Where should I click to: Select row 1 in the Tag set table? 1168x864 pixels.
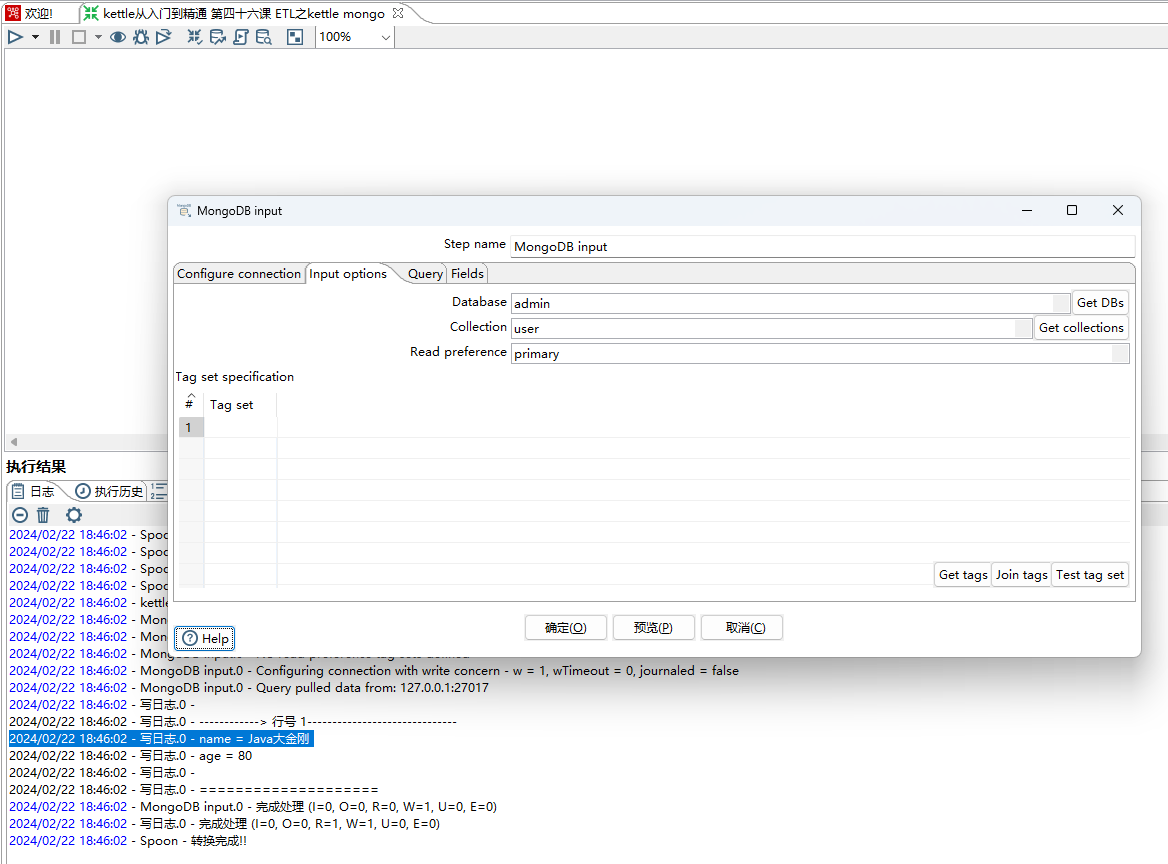click(x=190, y=427)
